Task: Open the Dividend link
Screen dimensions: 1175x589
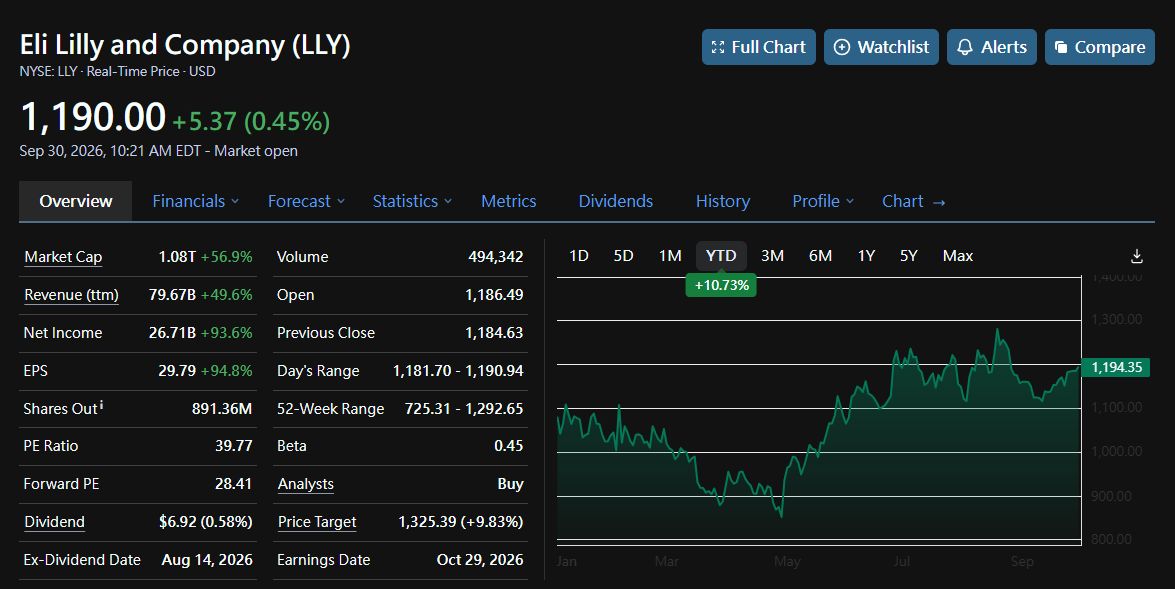Action: tap(54, 522)
